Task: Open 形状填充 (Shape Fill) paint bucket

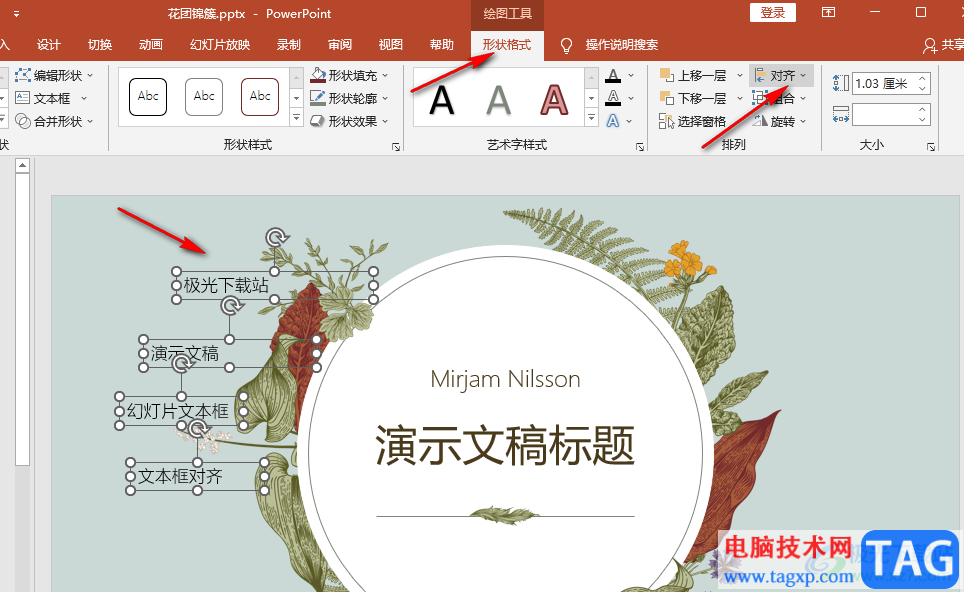Action: (318, 76)
